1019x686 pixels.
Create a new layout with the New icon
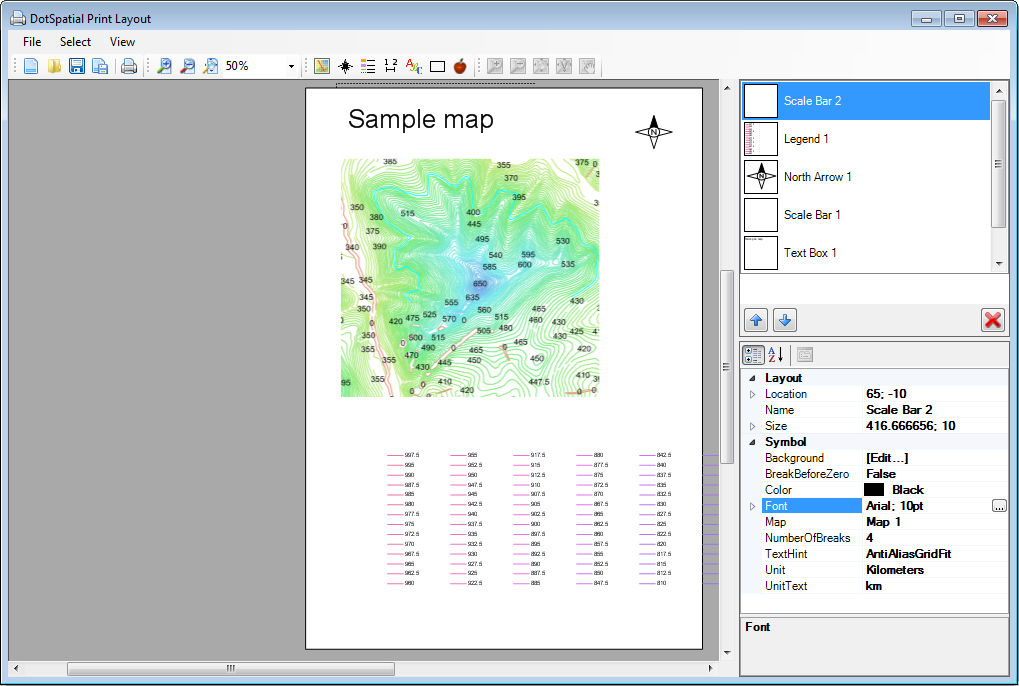31,66
